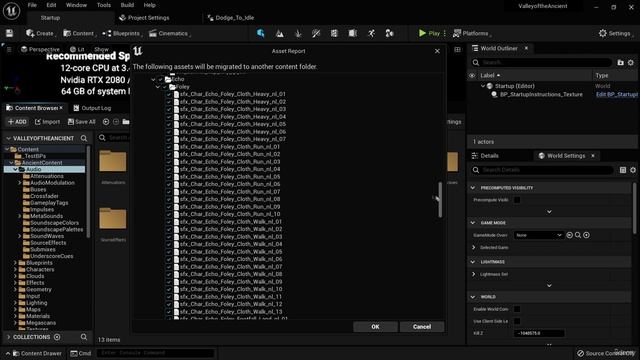Click ADD button in Content Browser
Image resolution: width=640 pixels, height=360 pixels.
17,122
